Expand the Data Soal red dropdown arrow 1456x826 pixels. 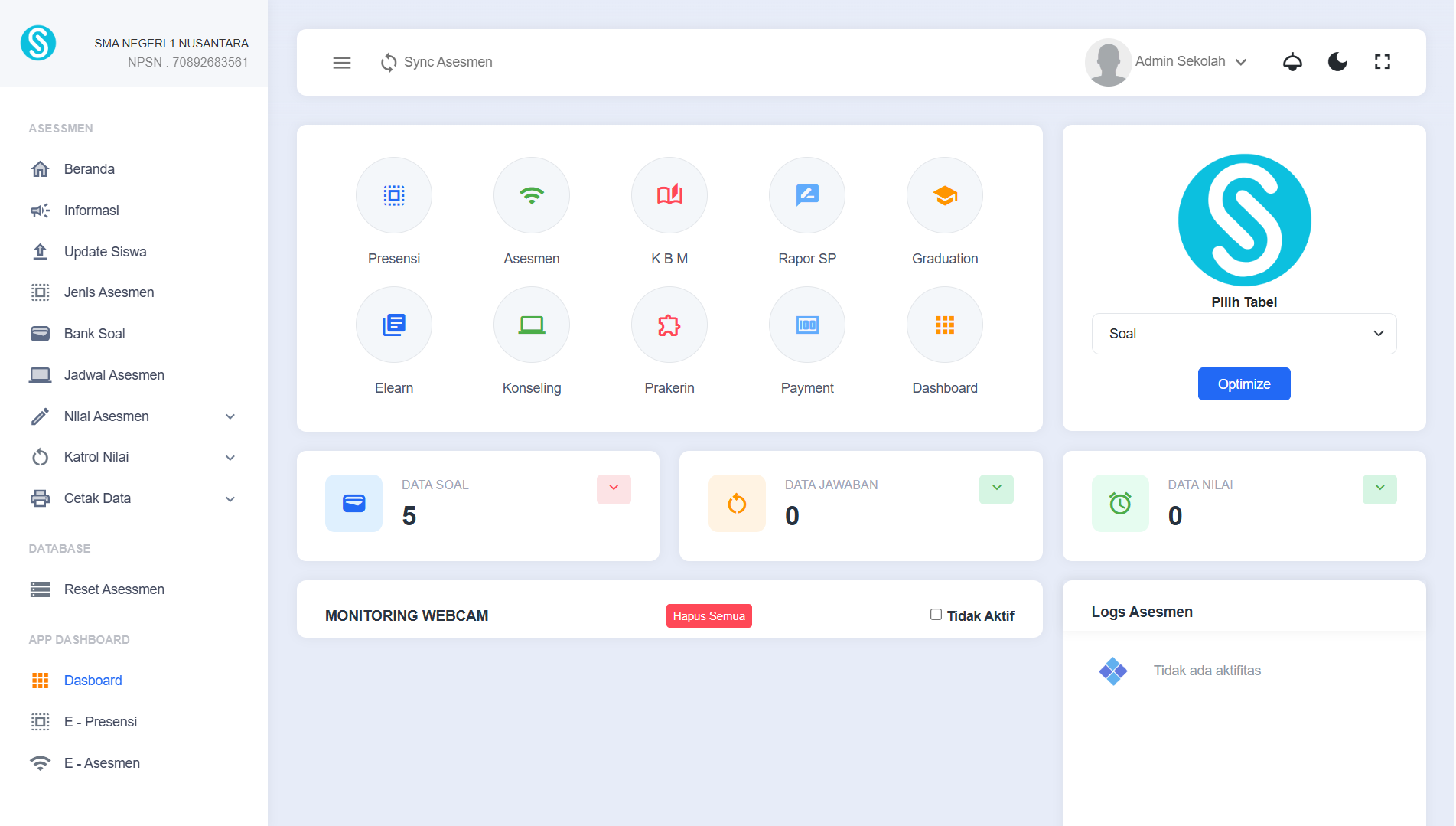[x=614, y=488]
